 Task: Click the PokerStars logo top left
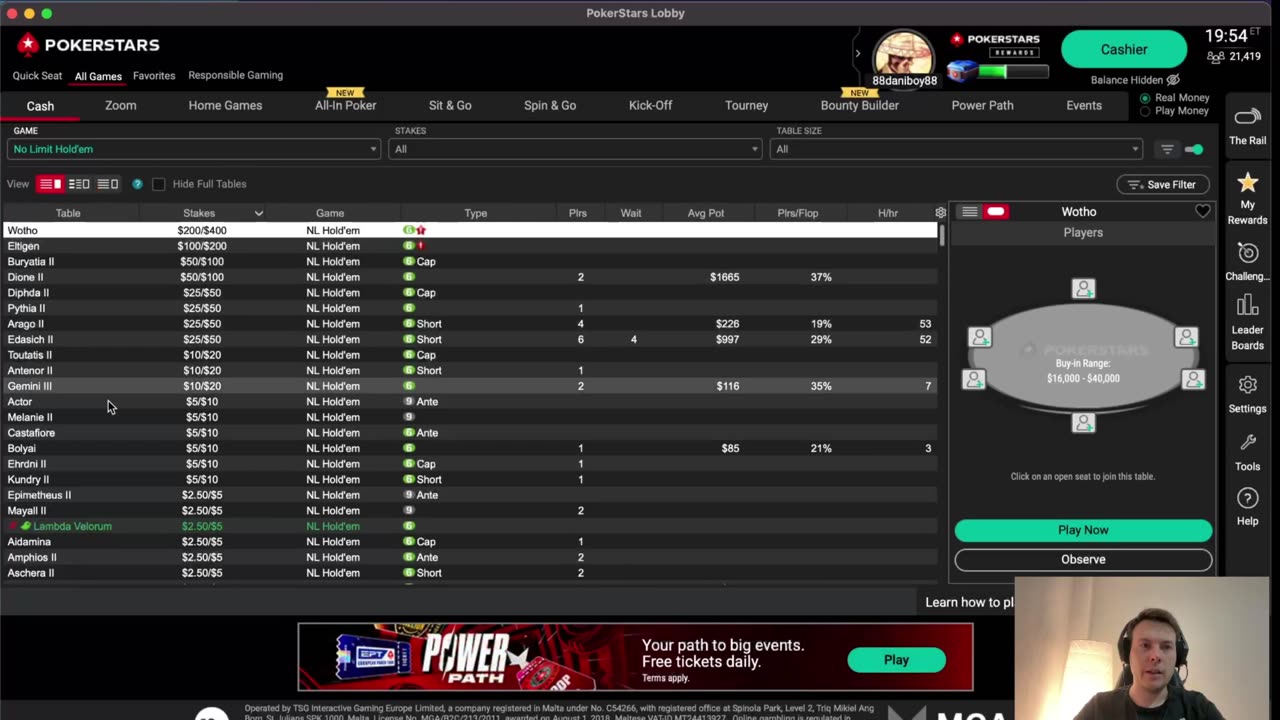point(88,44)
